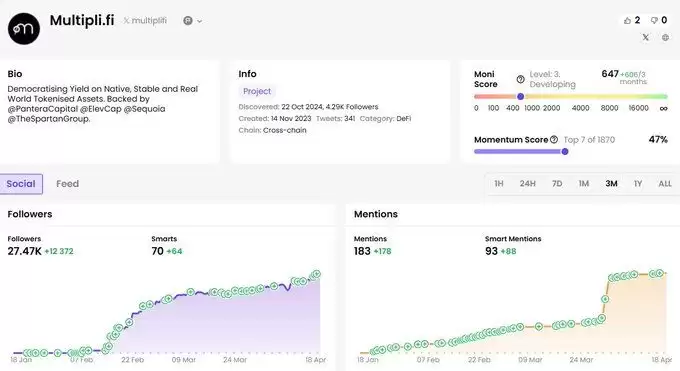Click the Project tag in Info
This screenshot has width=680, height=371.
click(x=257, y=91)
